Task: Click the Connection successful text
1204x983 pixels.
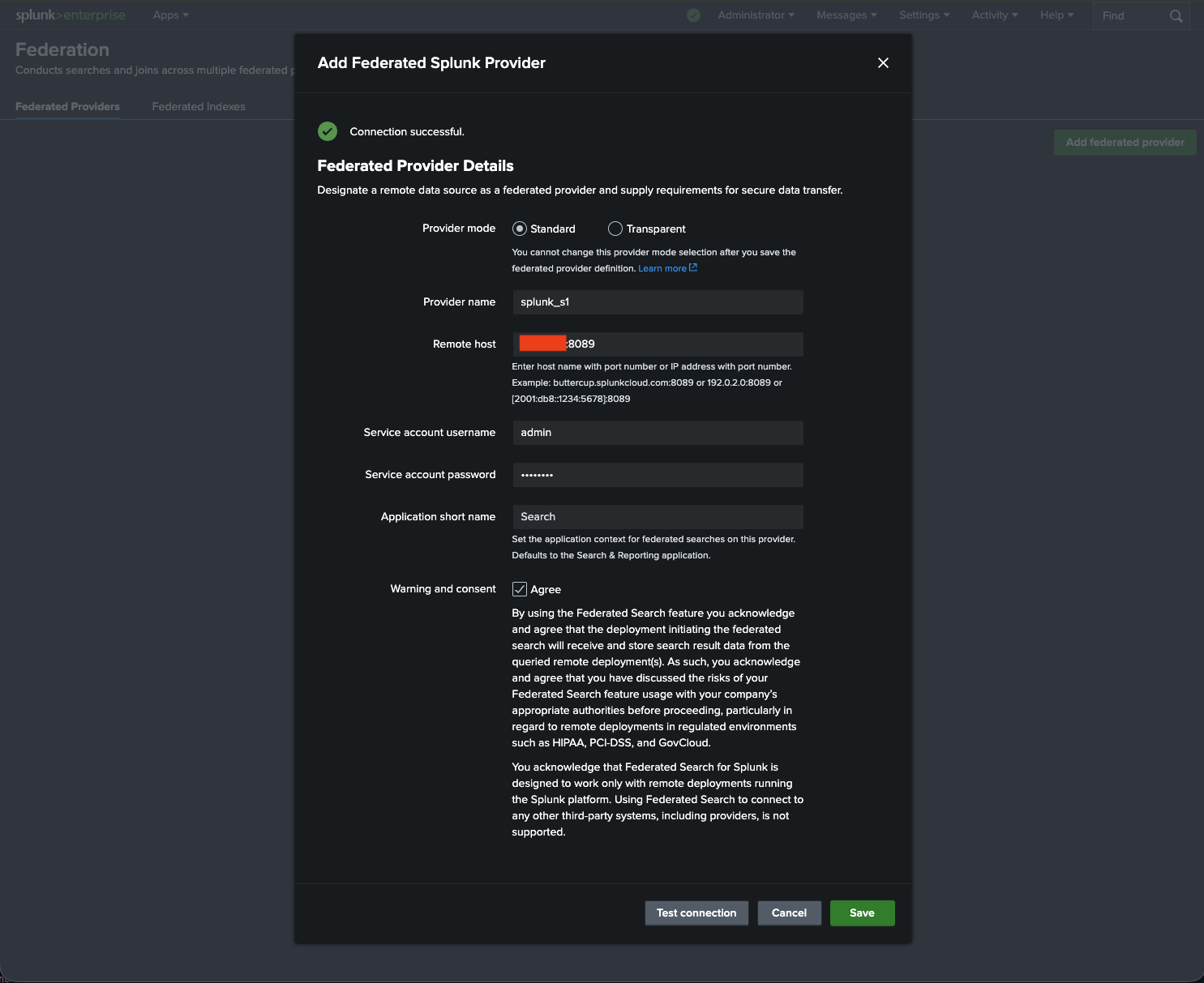Action: pos(407,132)
